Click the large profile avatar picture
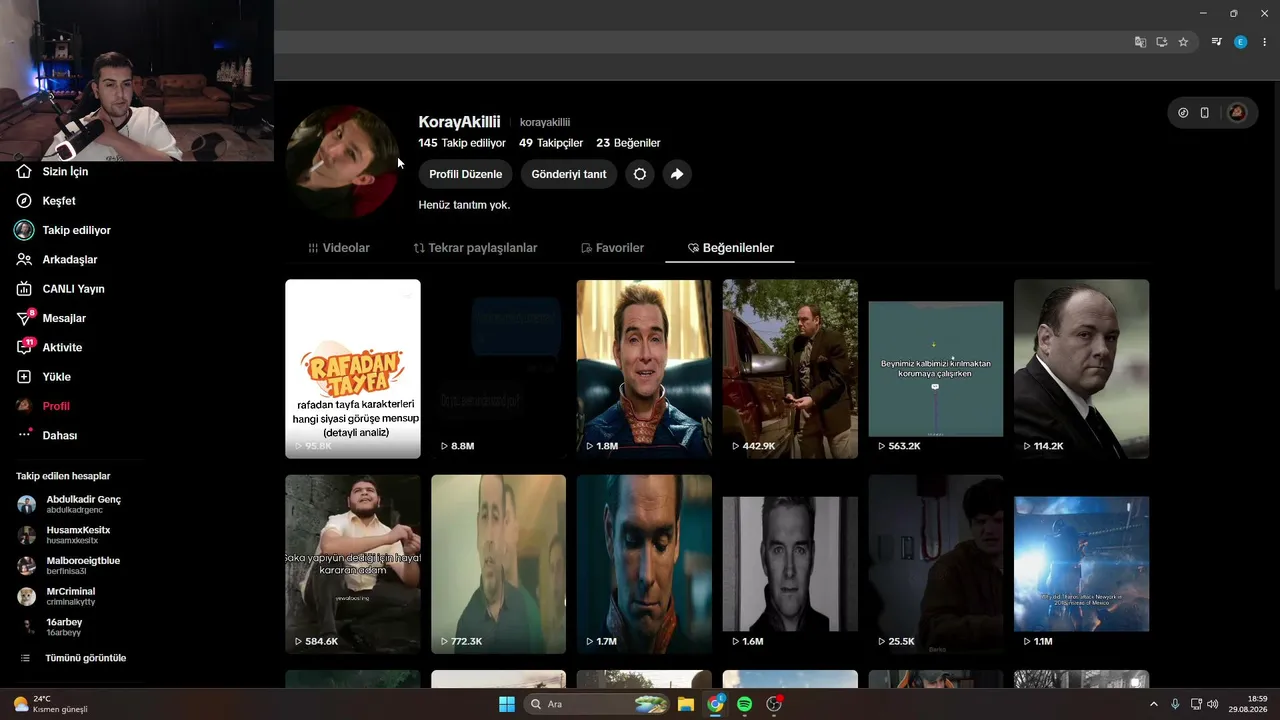The image size is (1280, 720). pyautogui.click(x=342, y=162)
